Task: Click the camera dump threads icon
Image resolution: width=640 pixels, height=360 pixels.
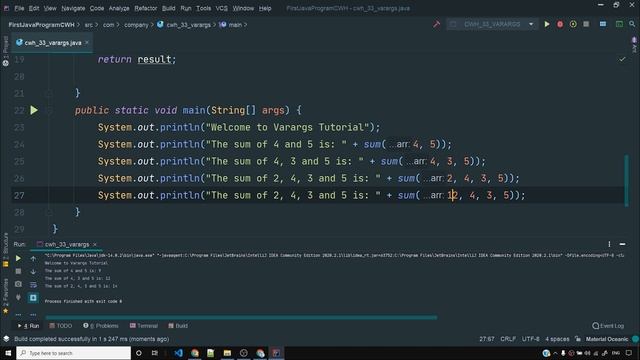Action: click(x=18, y=284)
